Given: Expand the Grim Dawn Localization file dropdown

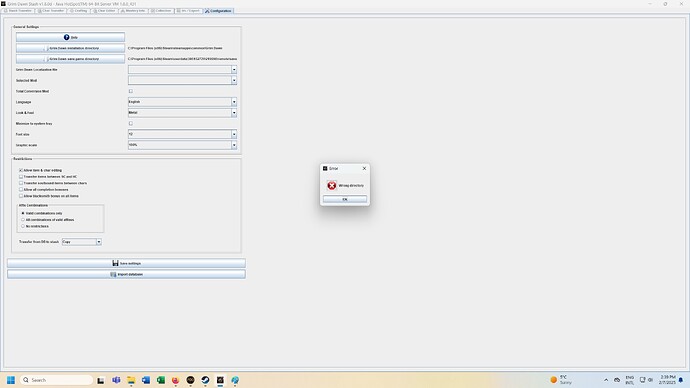Looking at the screenshot, I should click(234, 70).
